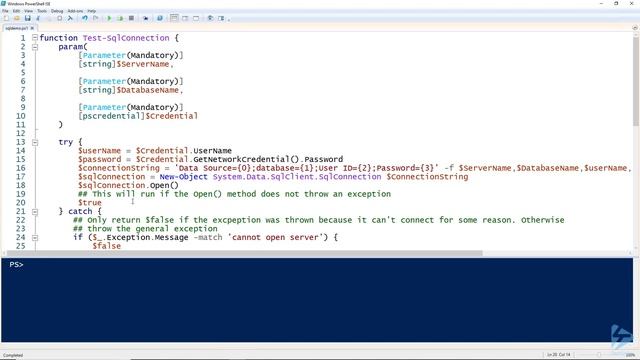The height and width of the screenshot is (360, 640).
Task: Open the Debug menu
Action: [x=57, y=11]
